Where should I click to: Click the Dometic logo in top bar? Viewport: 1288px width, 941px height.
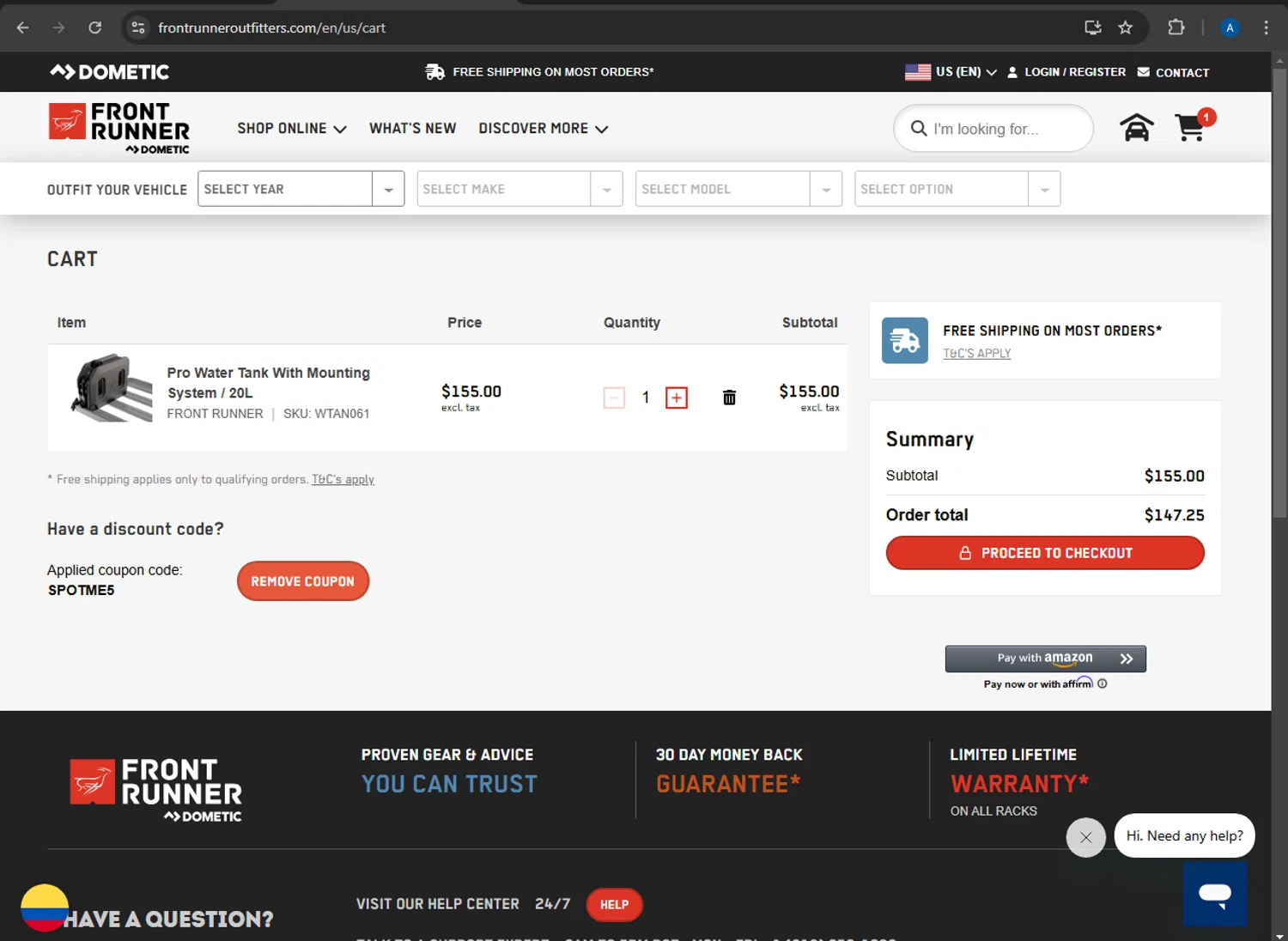coord(109,72)
